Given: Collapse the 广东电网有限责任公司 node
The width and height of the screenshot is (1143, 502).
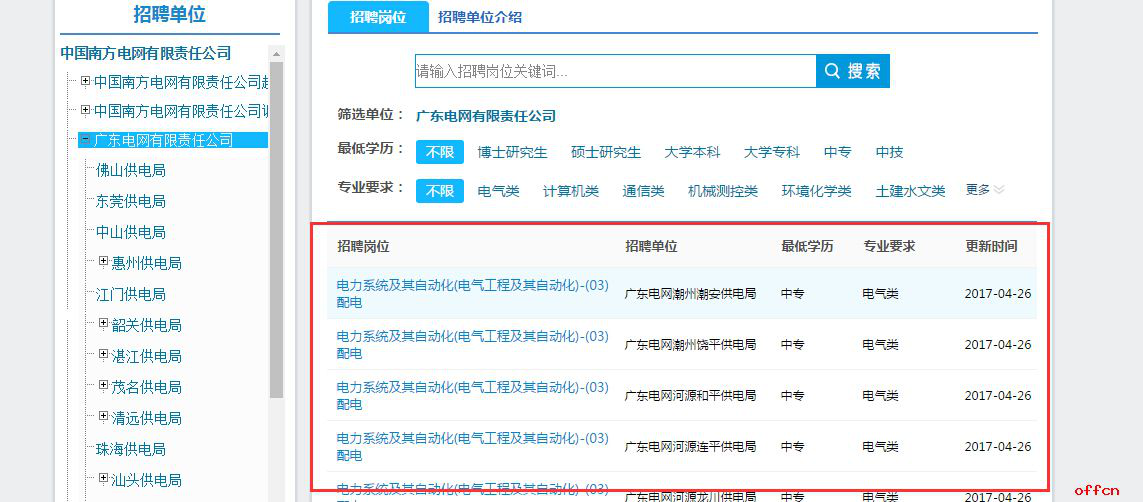Looking at the screenshot, I should (x=85, y=140).
